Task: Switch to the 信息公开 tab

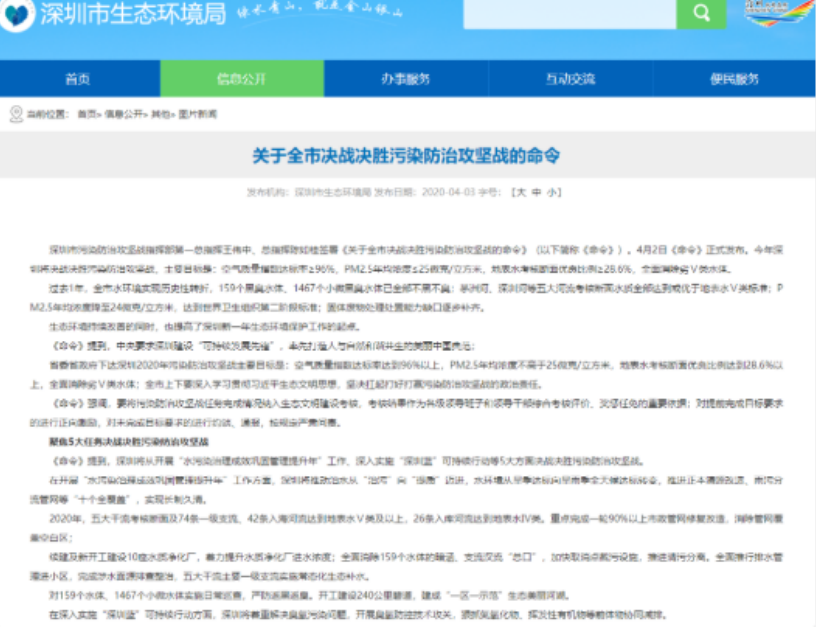Action: (244, 79)
